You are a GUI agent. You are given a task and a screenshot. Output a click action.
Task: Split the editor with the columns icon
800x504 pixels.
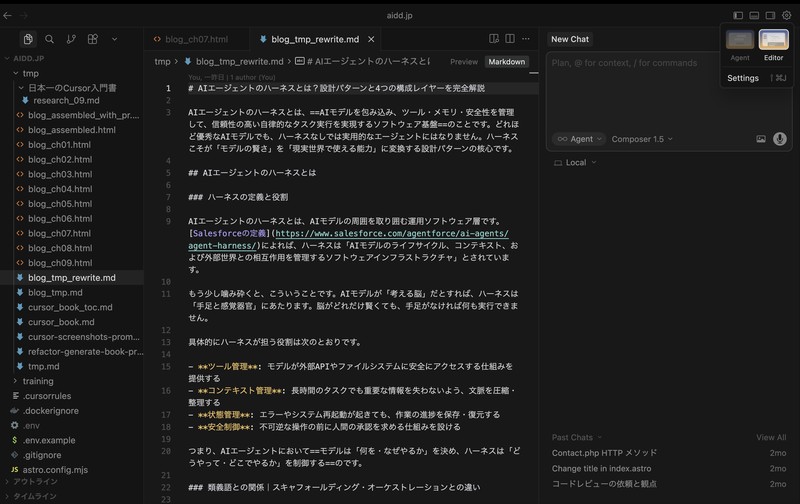[510, 39]
